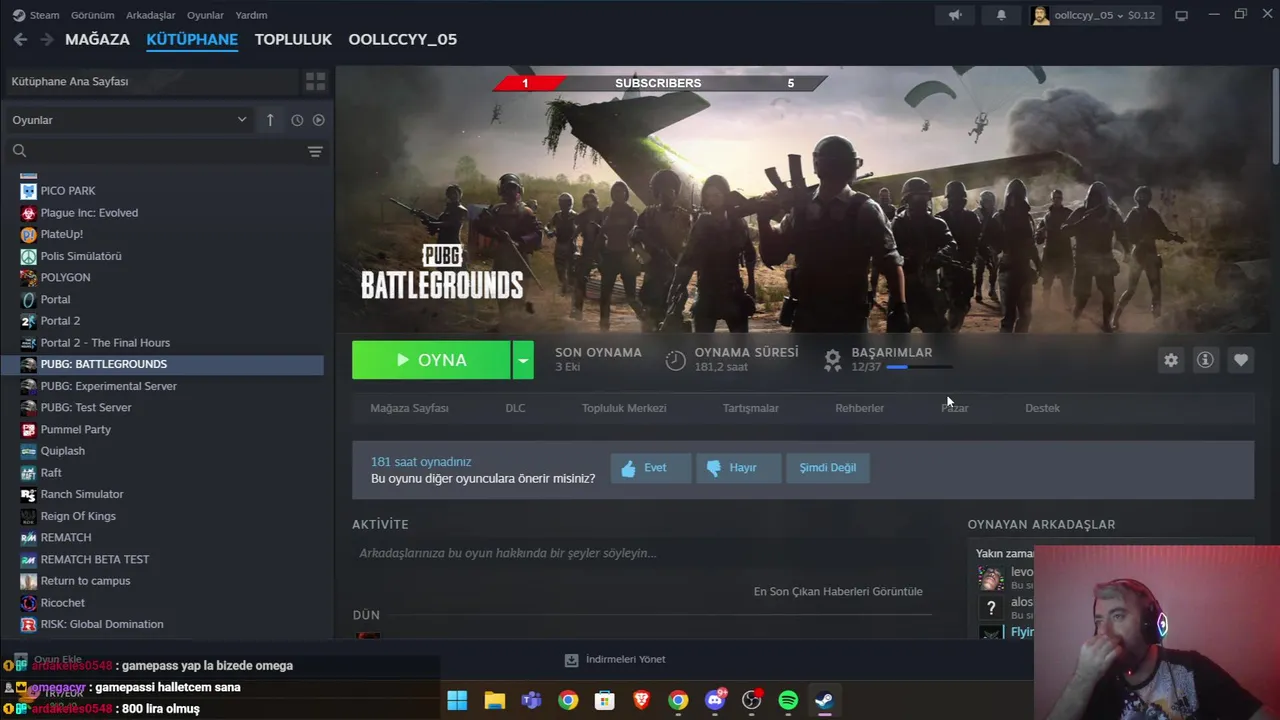Open game settings gear icon

(1171, 360)
